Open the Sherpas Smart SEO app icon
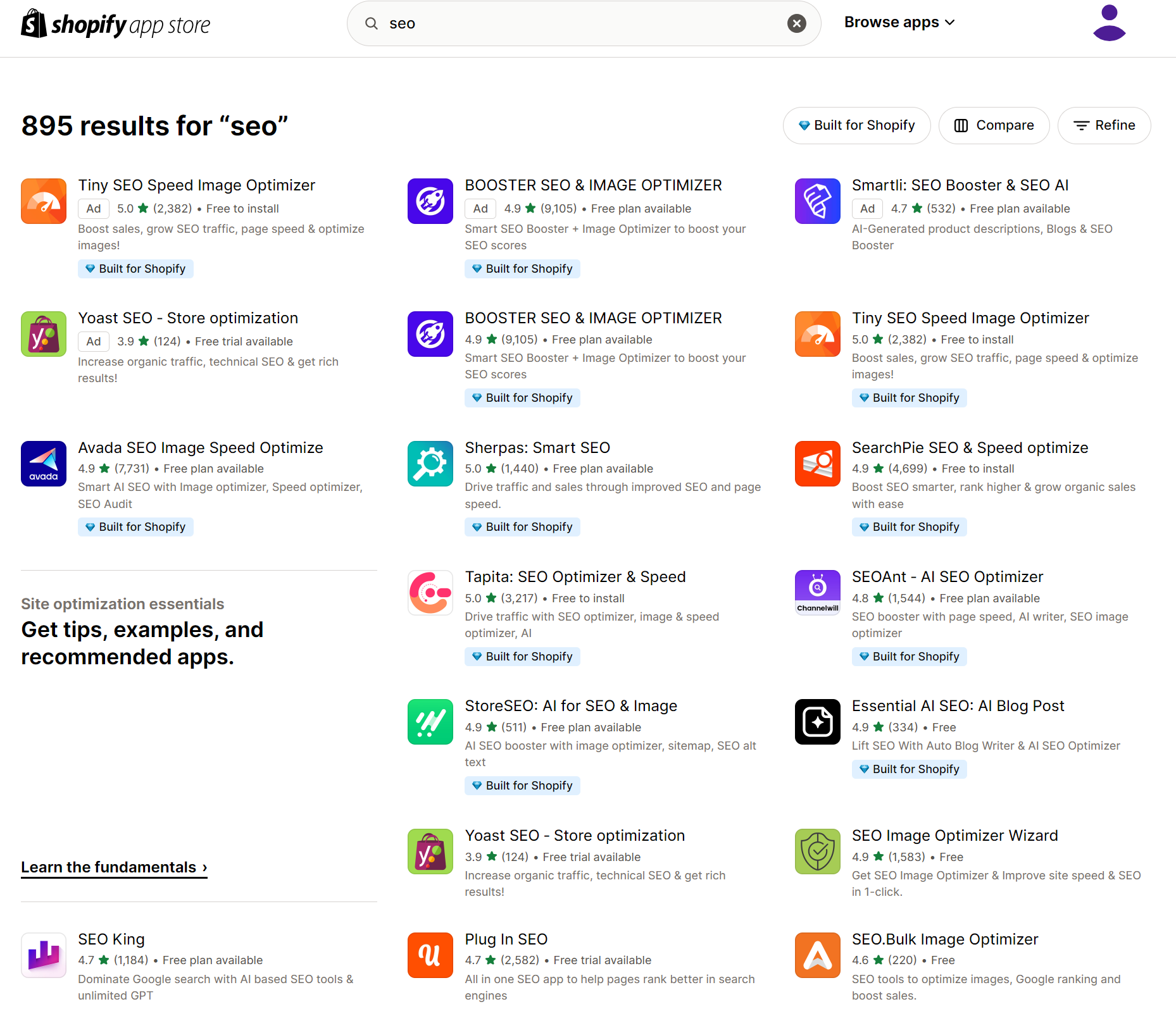Screen dimensions: 1176x1016 point(430,464)
